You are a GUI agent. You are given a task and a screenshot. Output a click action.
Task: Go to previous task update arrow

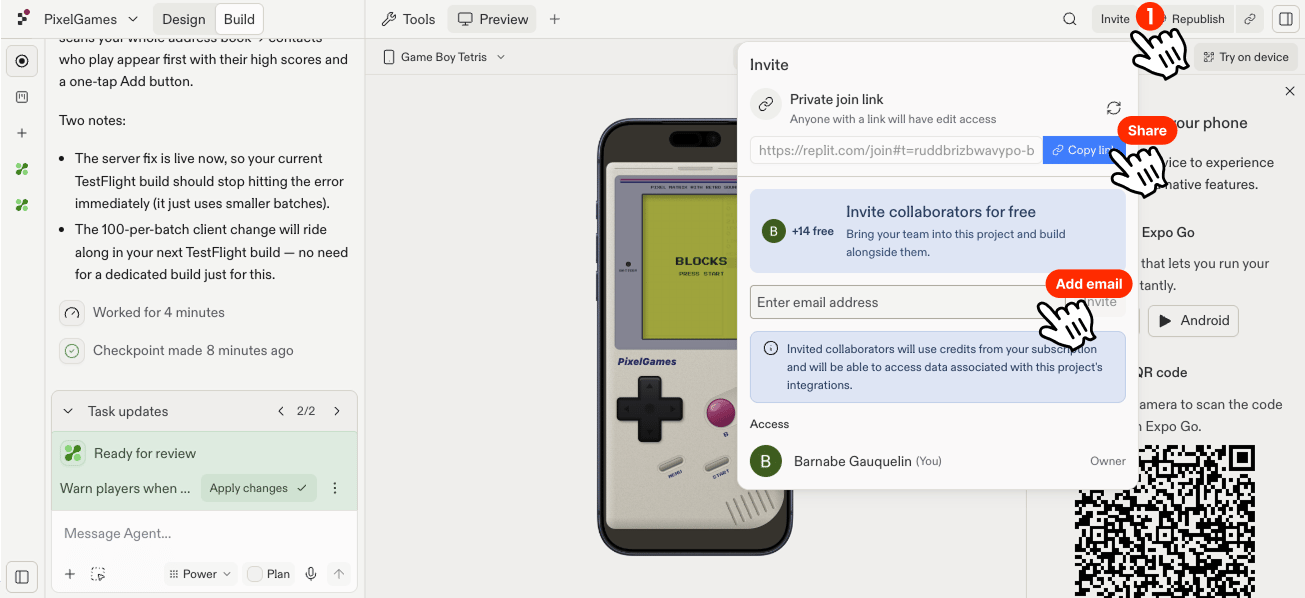281,411
